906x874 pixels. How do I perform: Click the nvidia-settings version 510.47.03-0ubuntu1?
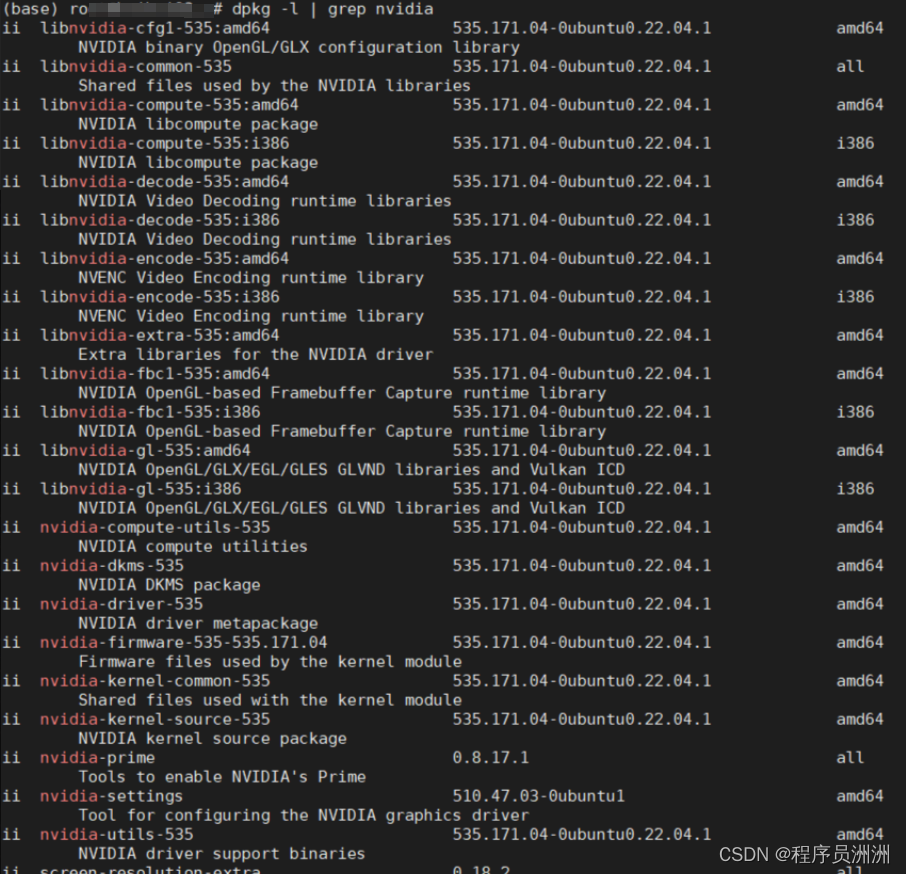click(x=538, y=796)
